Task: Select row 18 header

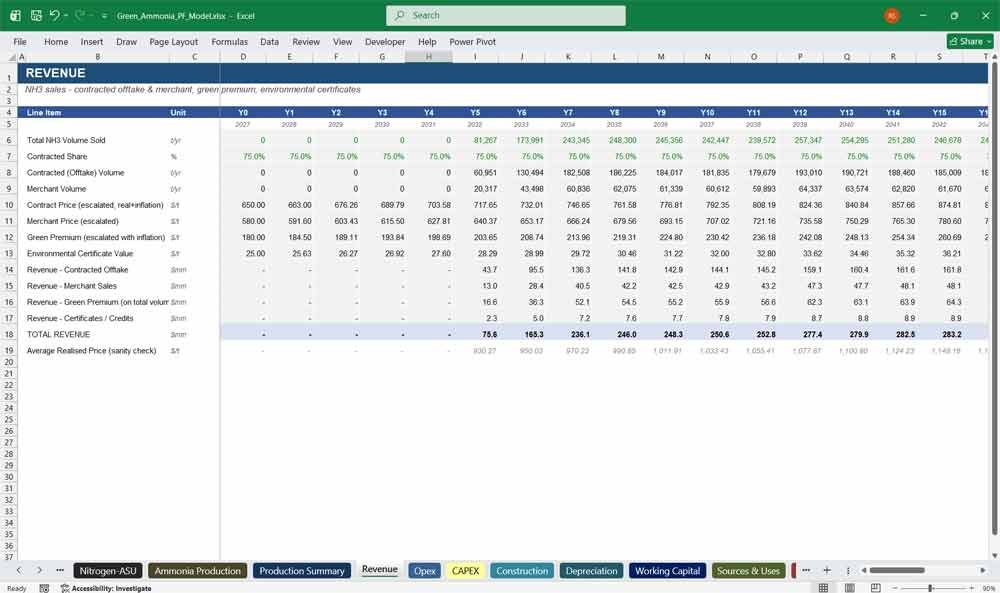Action: [x=9, y=334]
